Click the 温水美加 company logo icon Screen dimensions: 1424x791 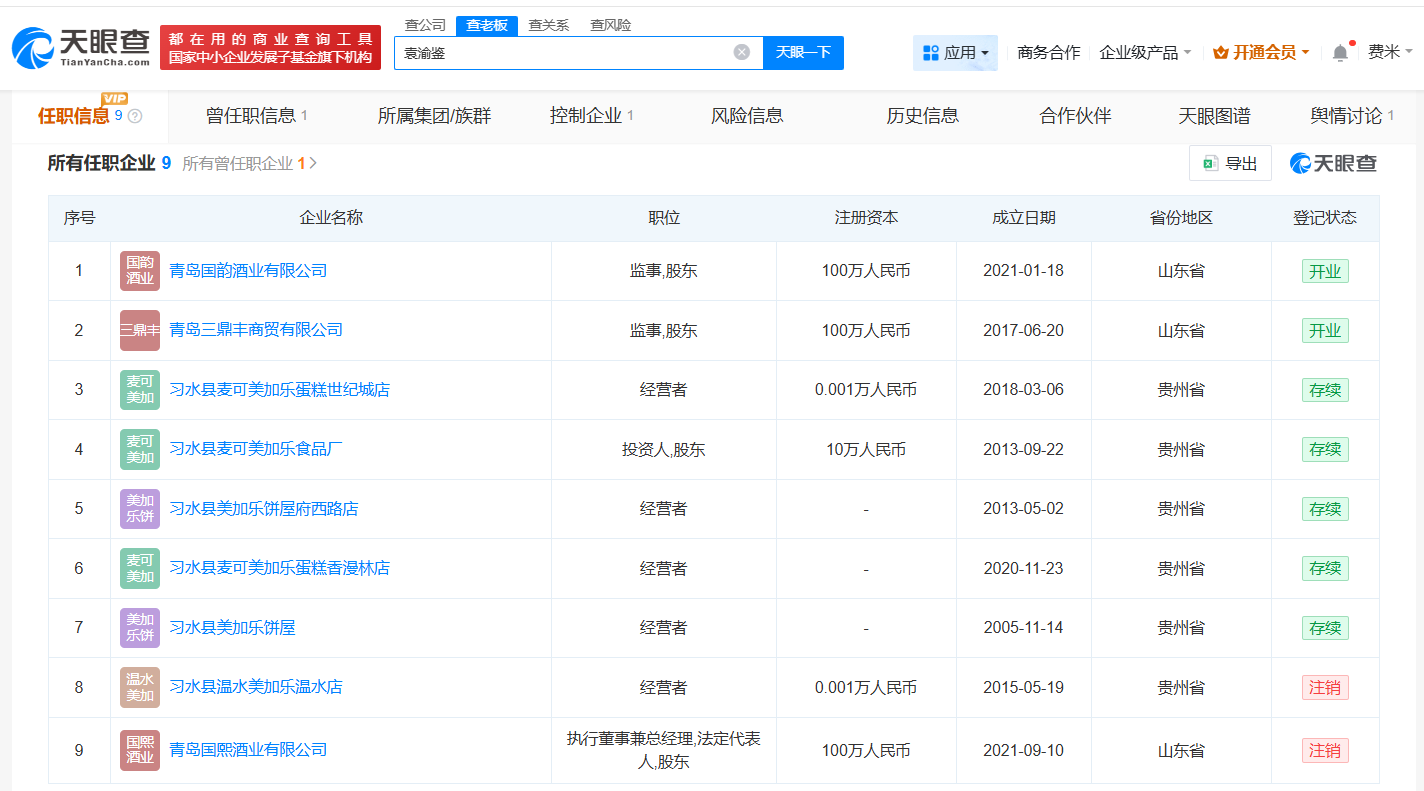[140, 687]
